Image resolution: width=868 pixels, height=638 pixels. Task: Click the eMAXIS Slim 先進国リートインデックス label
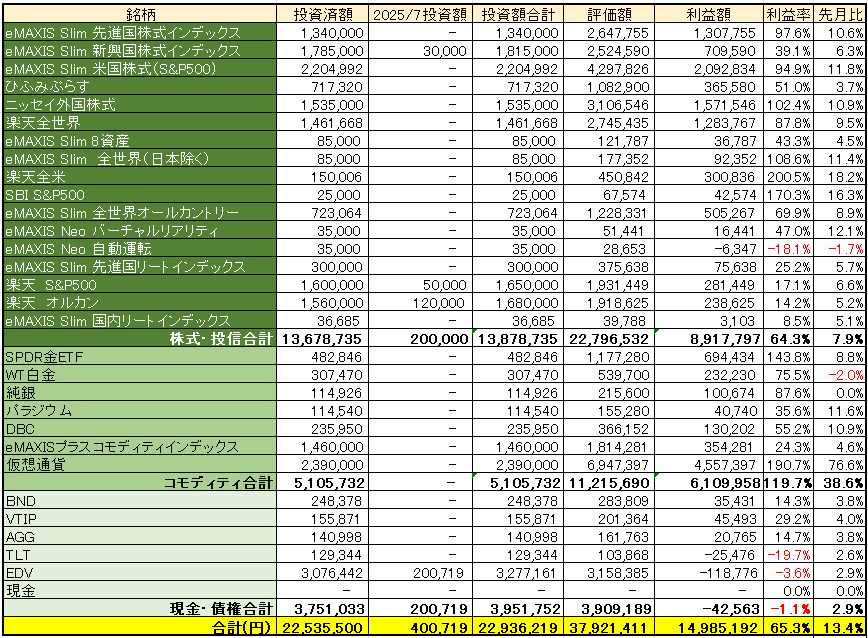pyautogui.click(x=140, y=267)
